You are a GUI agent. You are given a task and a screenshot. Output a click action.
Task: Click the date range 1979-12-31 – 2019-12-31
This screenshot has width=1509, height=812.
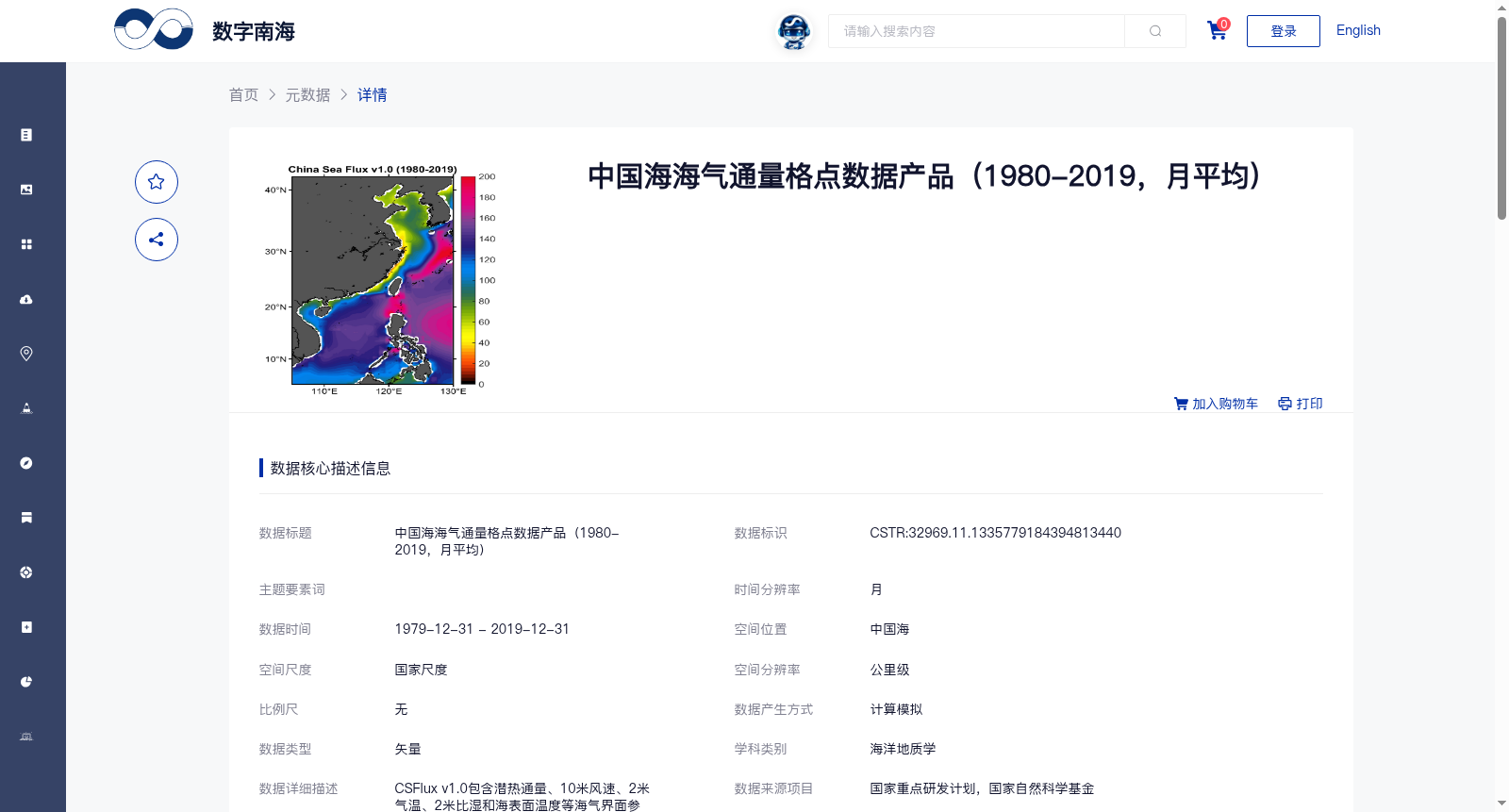(482, 629)
